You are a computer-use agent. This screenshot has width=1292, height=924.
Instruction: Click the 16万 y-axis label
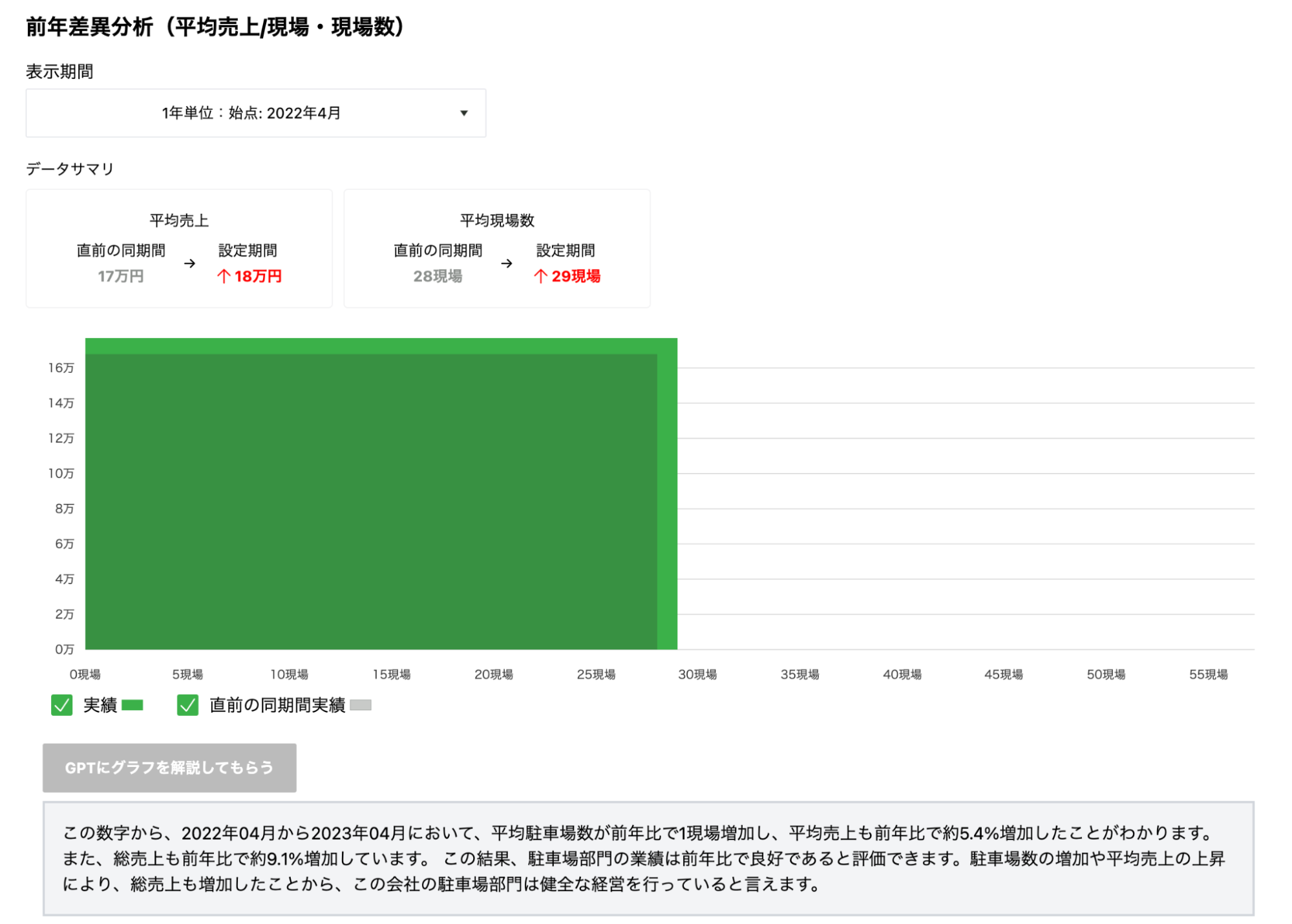tap(61, 368)
